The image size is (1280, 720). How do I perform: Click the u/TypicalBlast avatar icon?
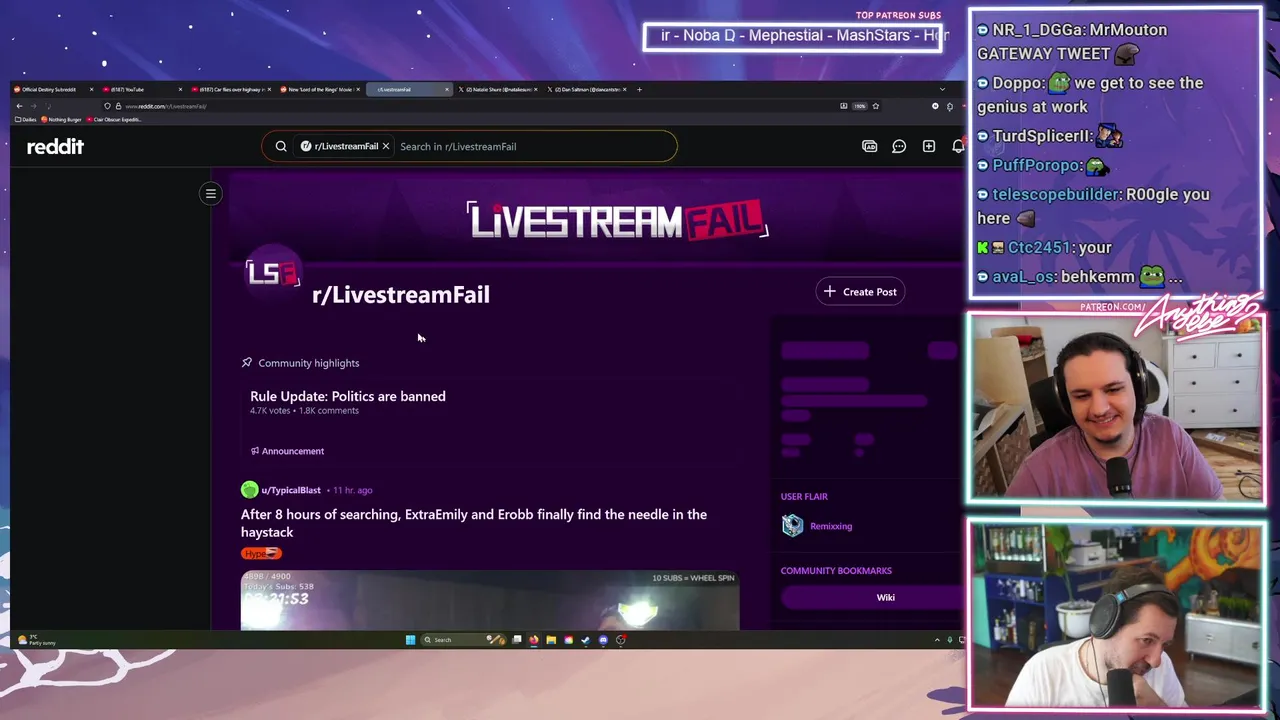[x=249, y=490]
